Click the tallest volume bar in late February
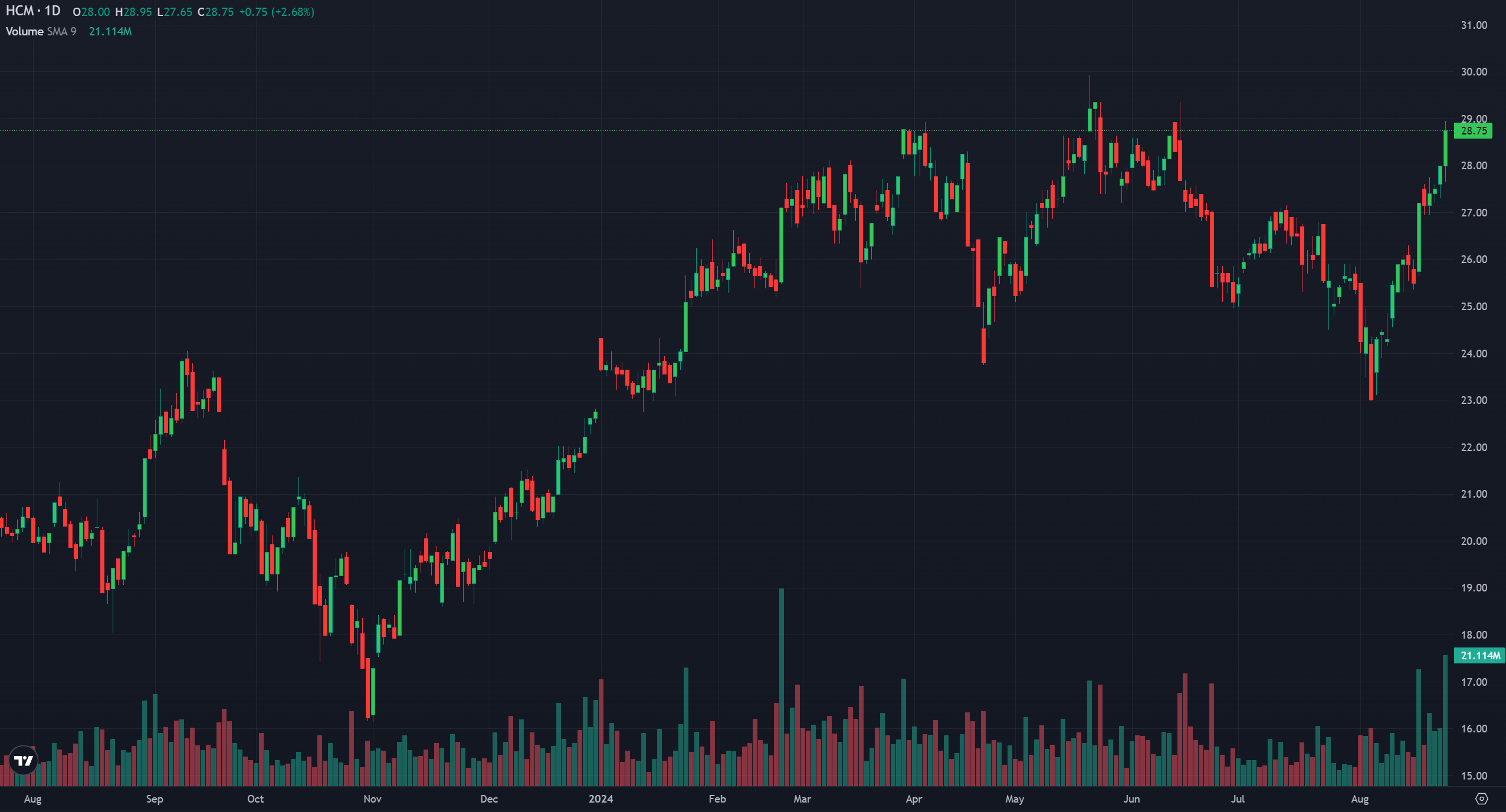The width and height of the screenshot is (1506, 812). coord(782,687)
